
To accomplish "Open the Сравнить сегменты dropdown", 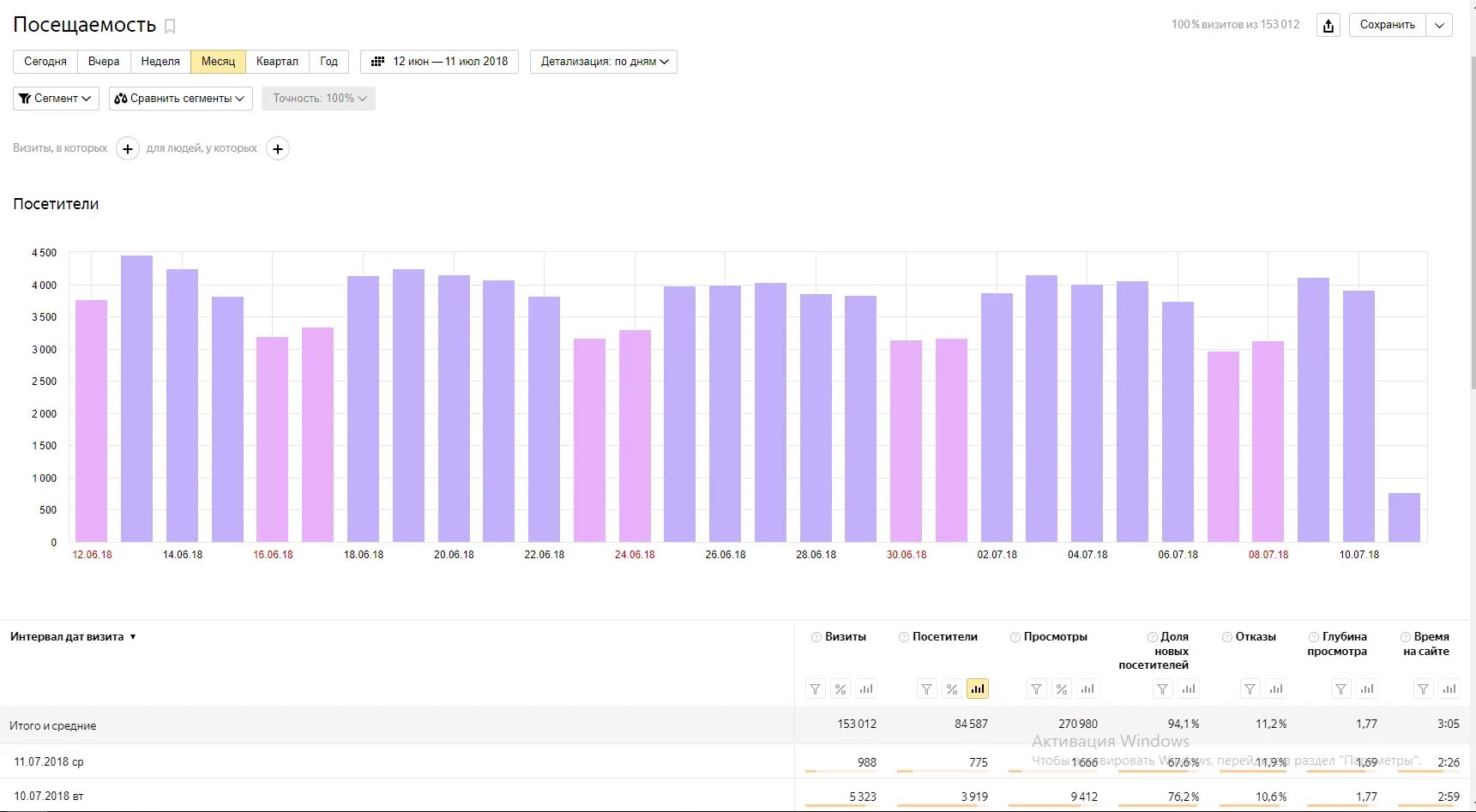I will click(x=181, y=99).
